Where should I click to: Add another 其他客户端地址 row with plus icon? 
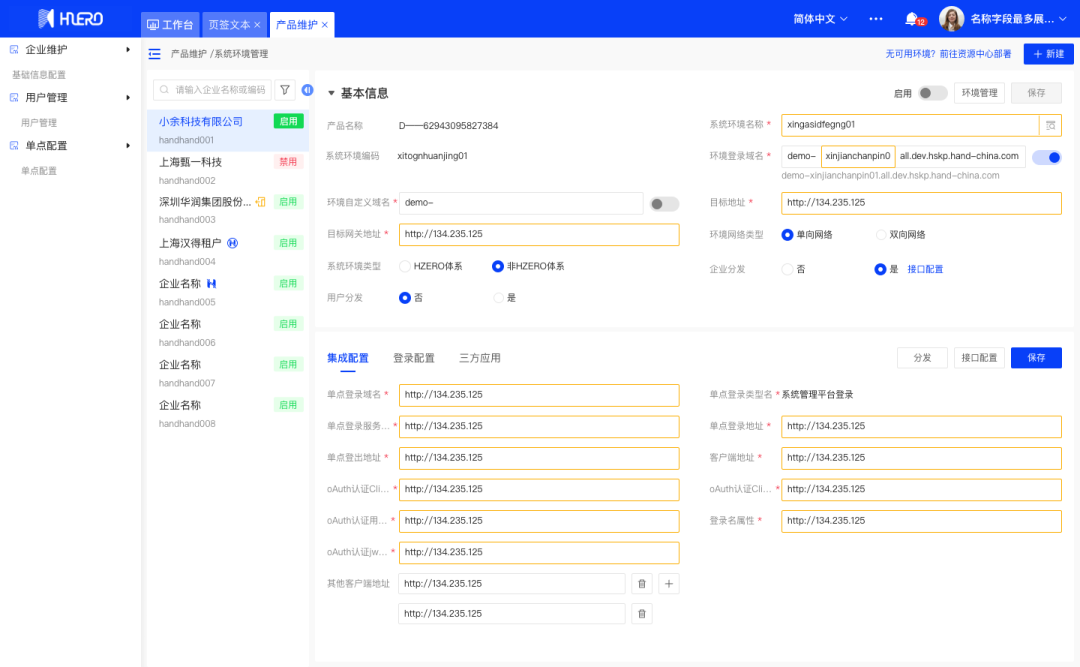coord(669,584)
